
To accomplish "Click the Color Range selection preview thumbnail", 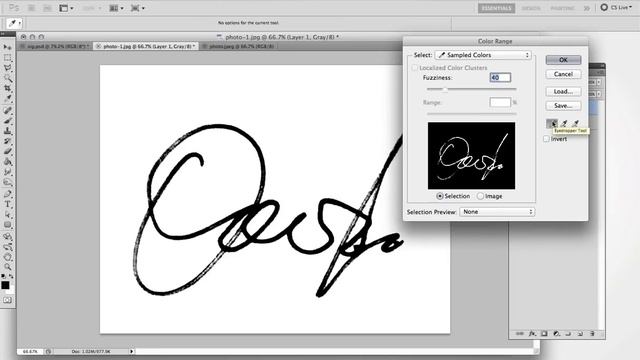I will point(471,156).
